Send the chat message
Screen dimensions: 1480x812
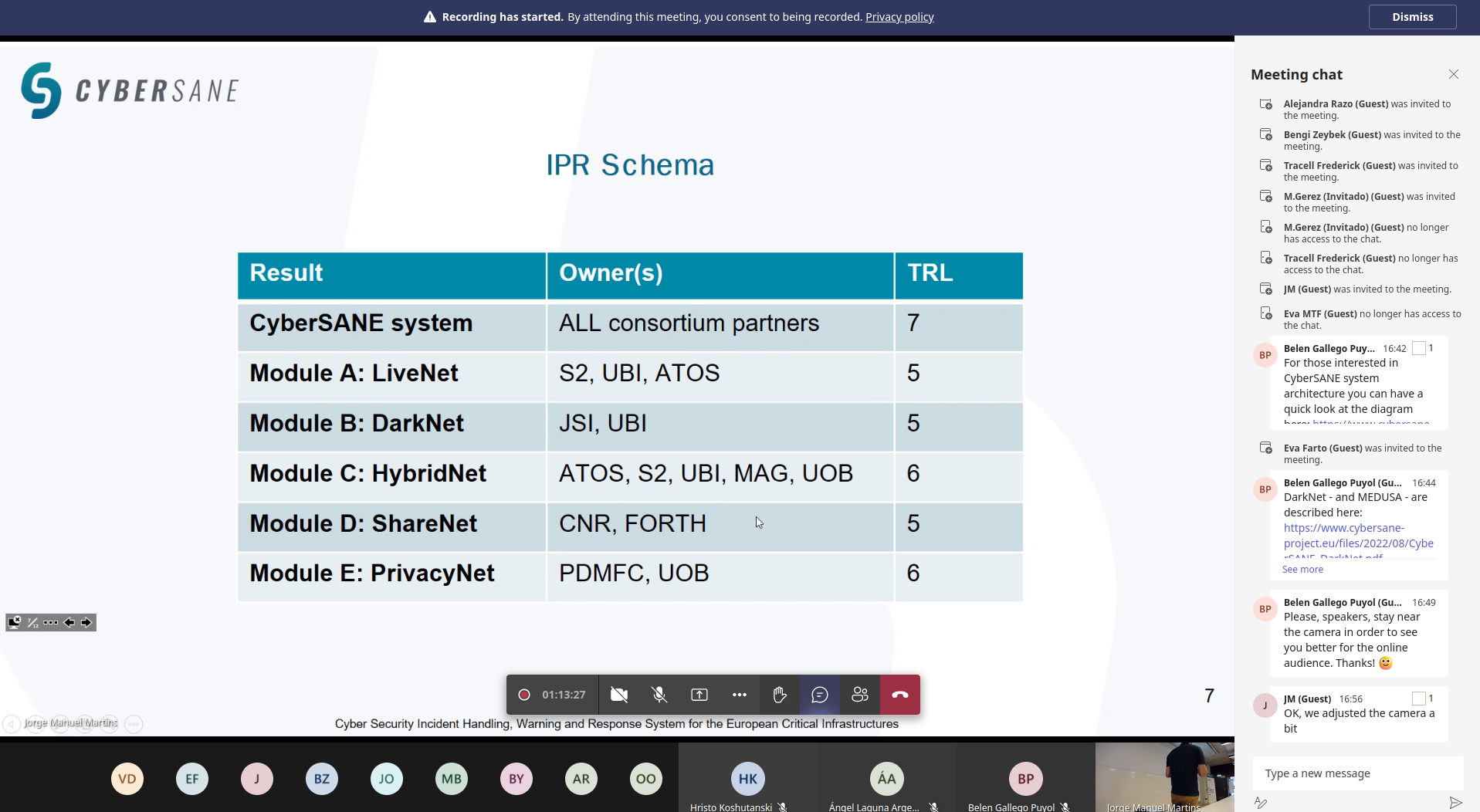(x=1455, y=803)
